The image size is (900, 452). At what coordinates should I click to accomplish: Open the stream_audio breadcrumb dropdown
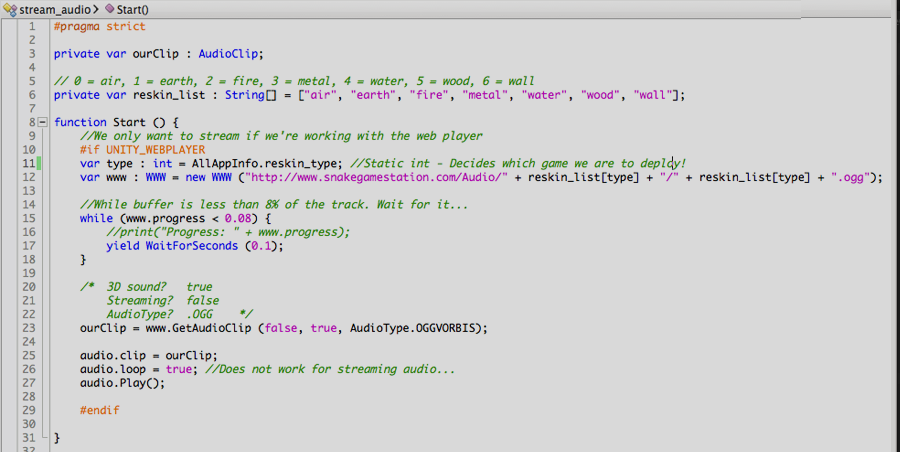pyautogui.click(x=55, y=8)
